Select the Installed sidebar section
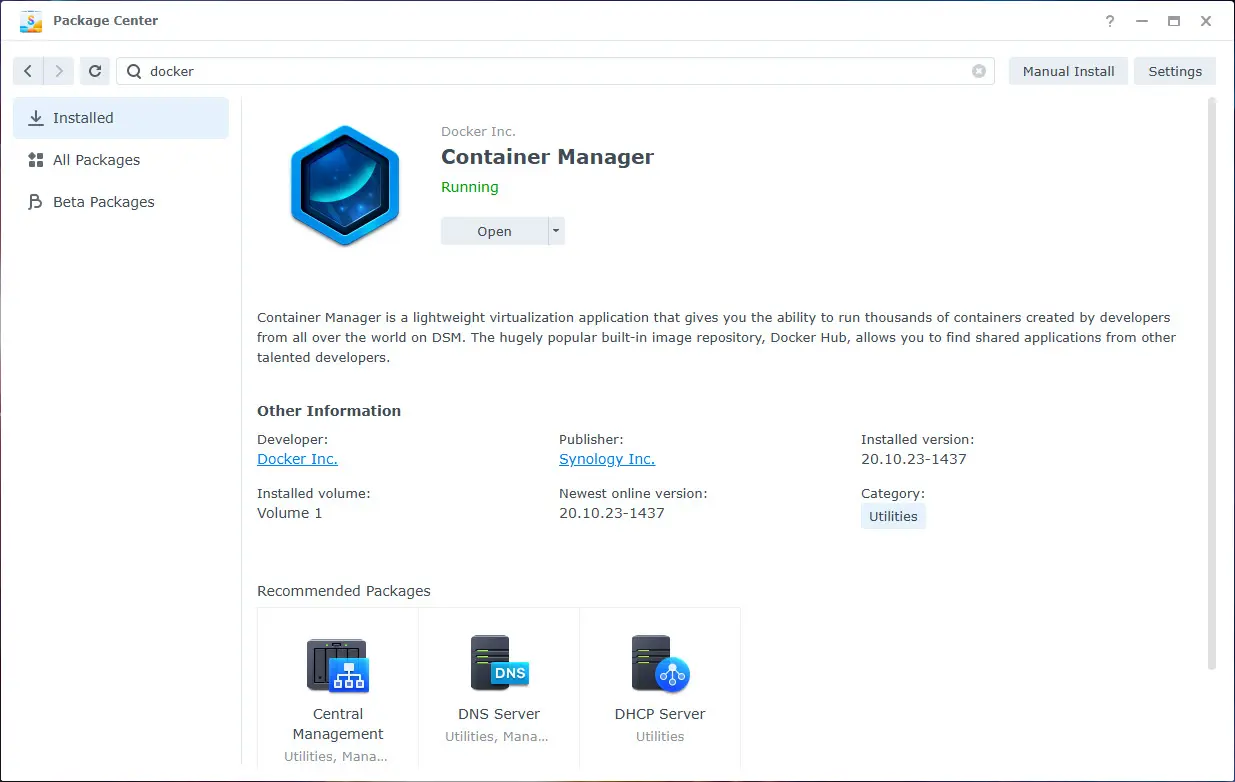The width and height of the screenshot is (1235, 782). (x=121, y=118)
